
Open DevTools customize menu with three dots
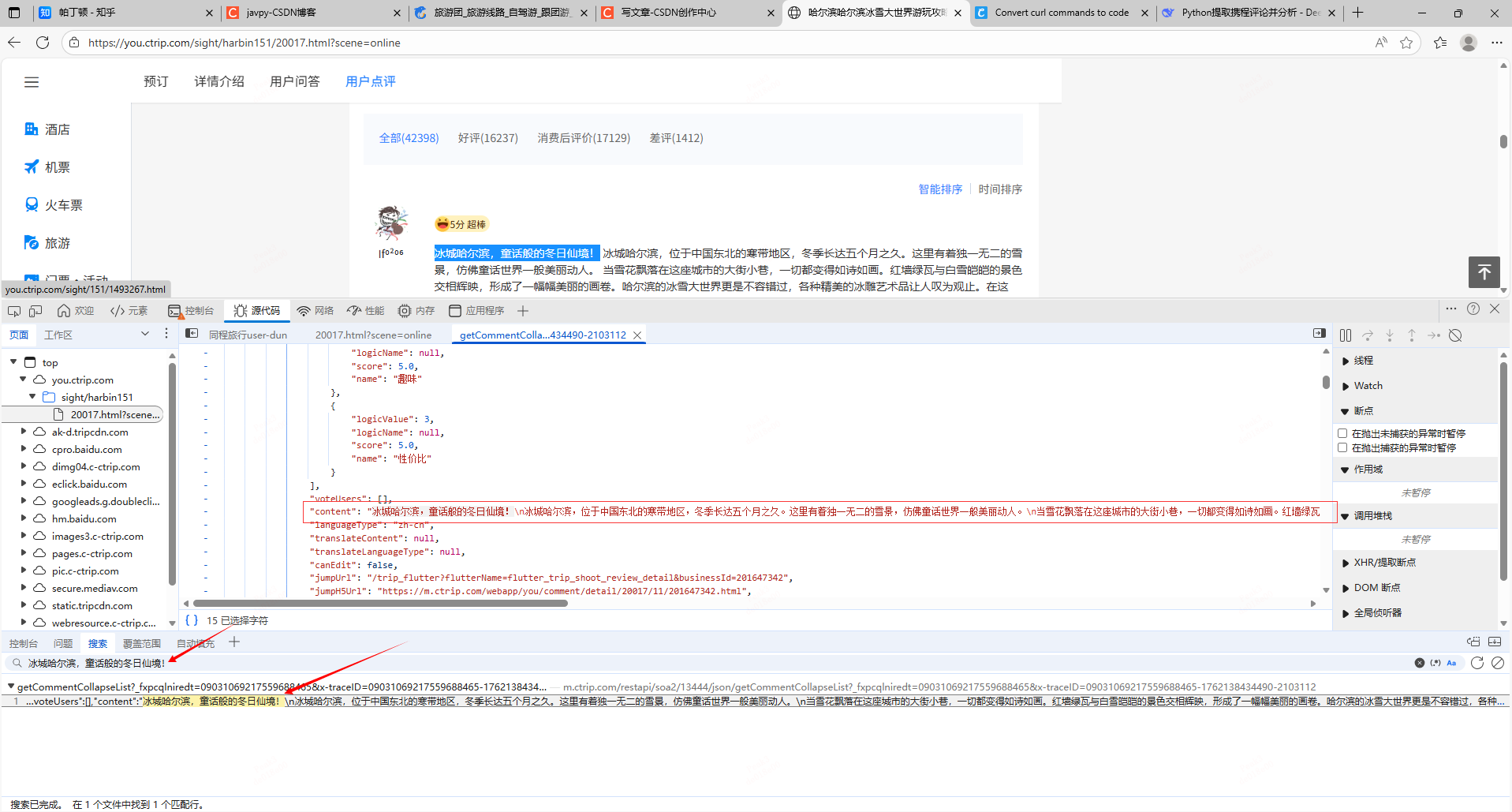coord(1451,309)
